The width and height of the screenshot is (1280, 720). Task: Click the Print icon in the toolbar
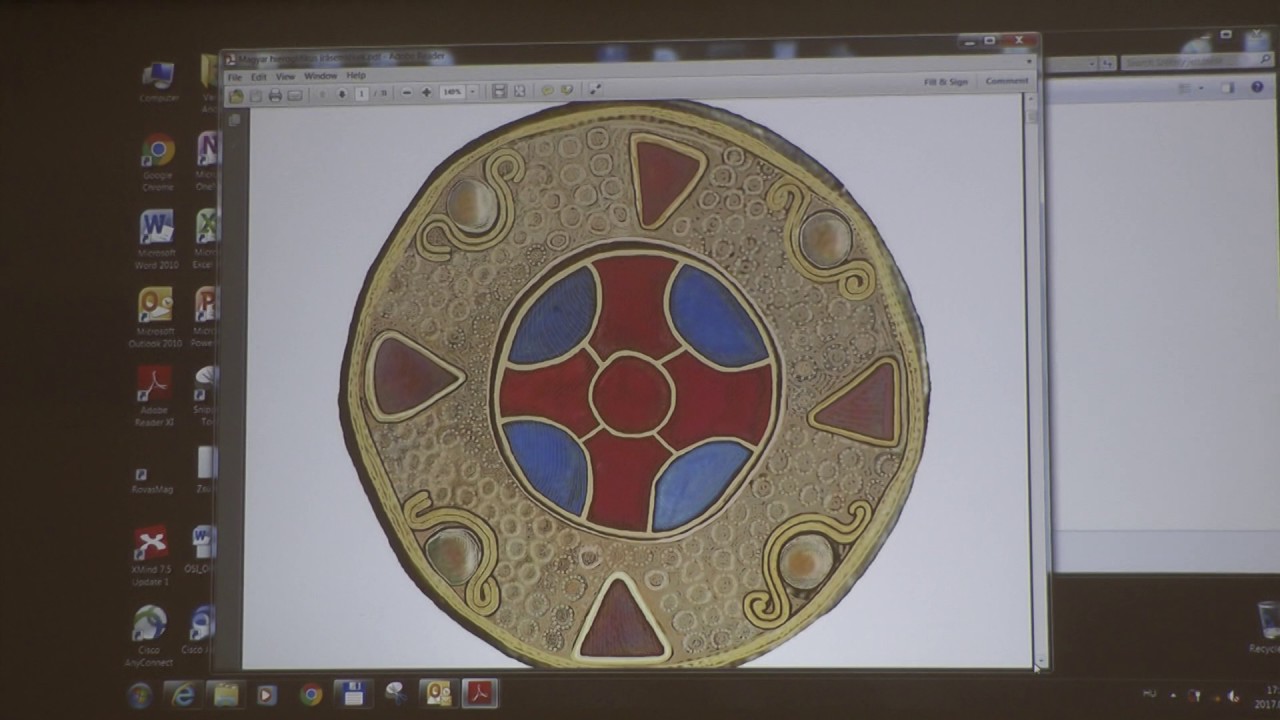pos(275,95)
